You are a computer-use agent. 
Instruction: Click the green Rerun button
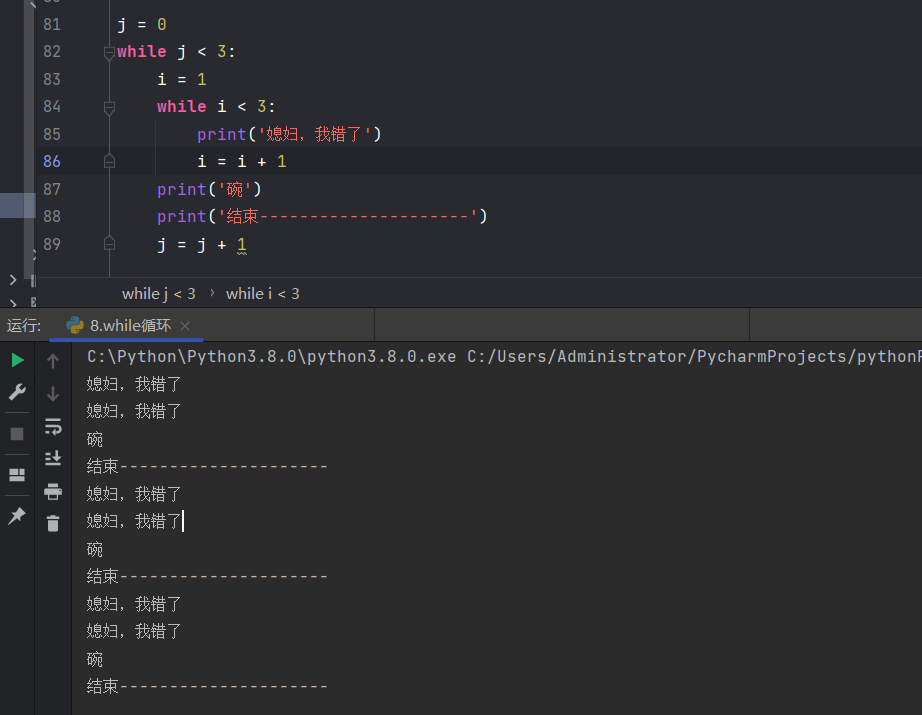point(18,360)
